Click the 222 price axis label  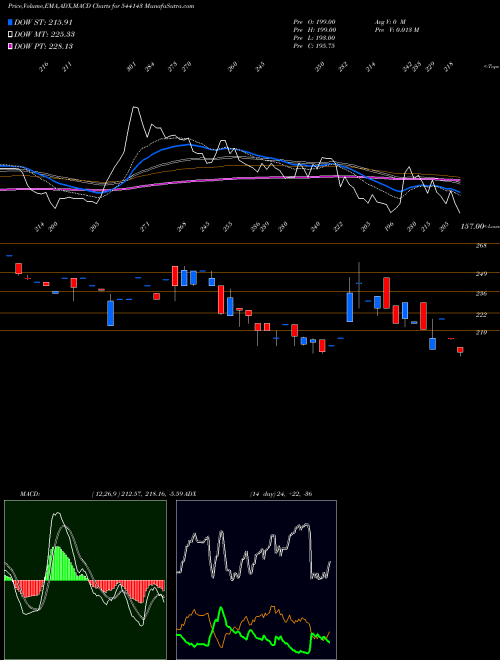(481, 314)
